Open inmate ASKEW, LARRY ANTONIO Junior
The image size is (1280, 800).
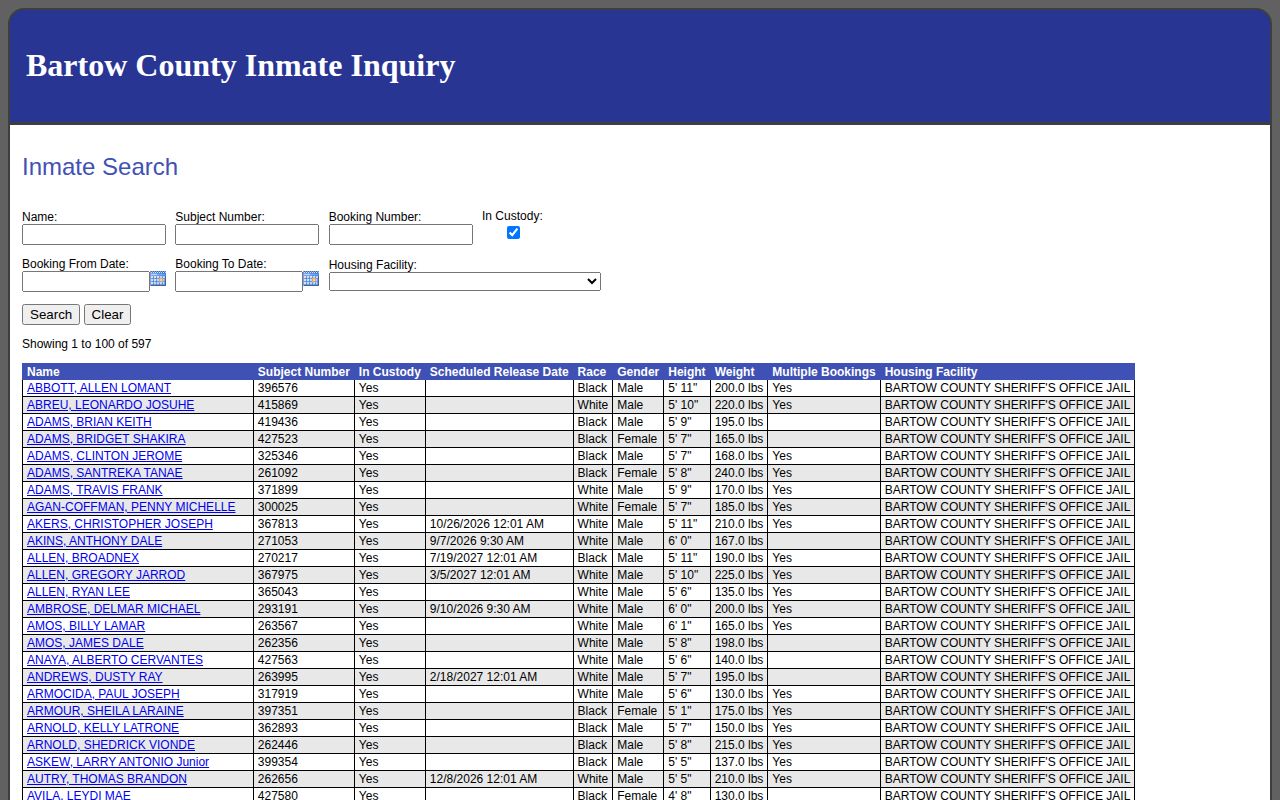tap(118, 762)
